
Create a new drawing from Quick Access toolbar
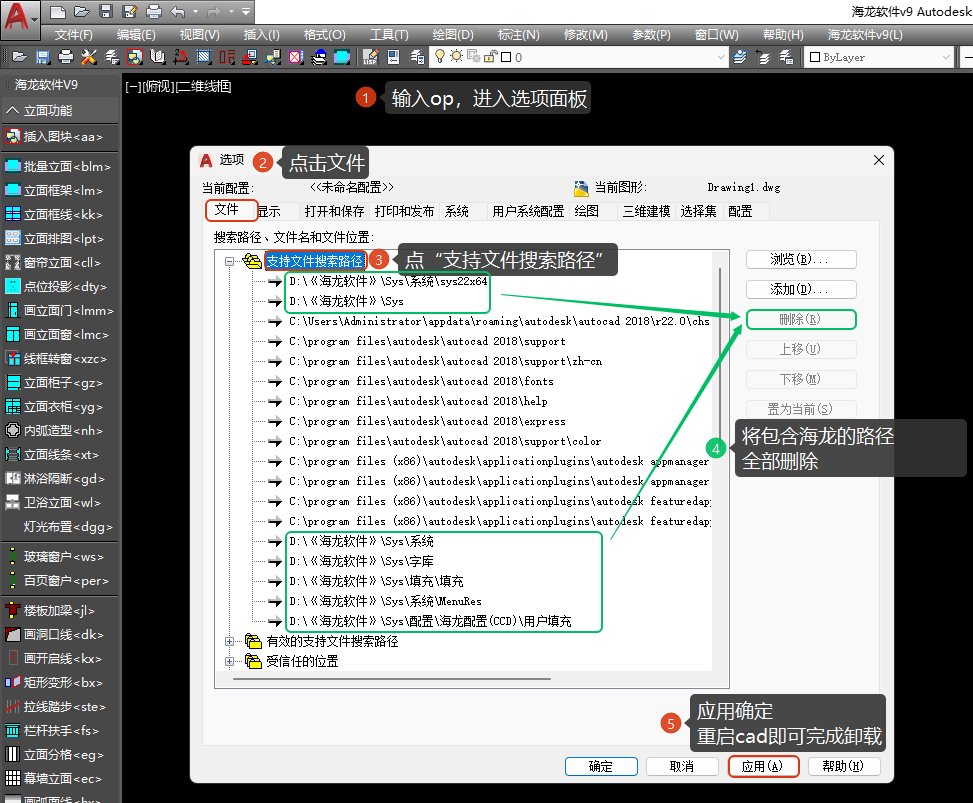coord(58,11)
